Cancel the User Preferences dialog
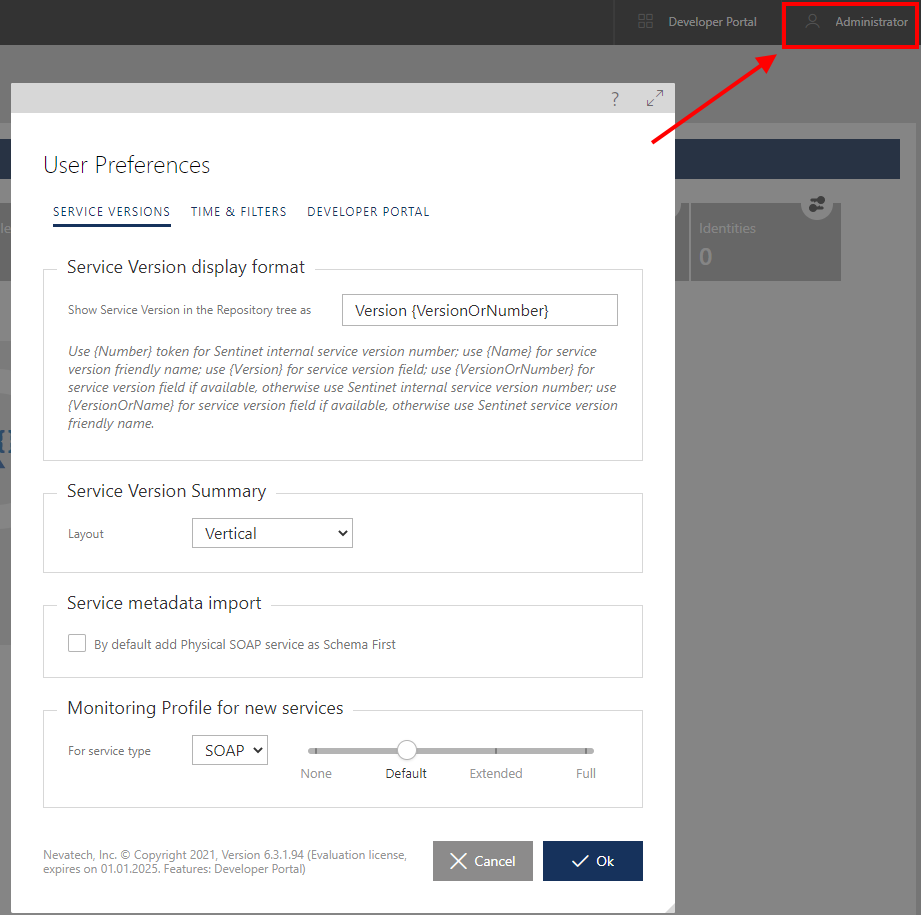 (483, 861)
